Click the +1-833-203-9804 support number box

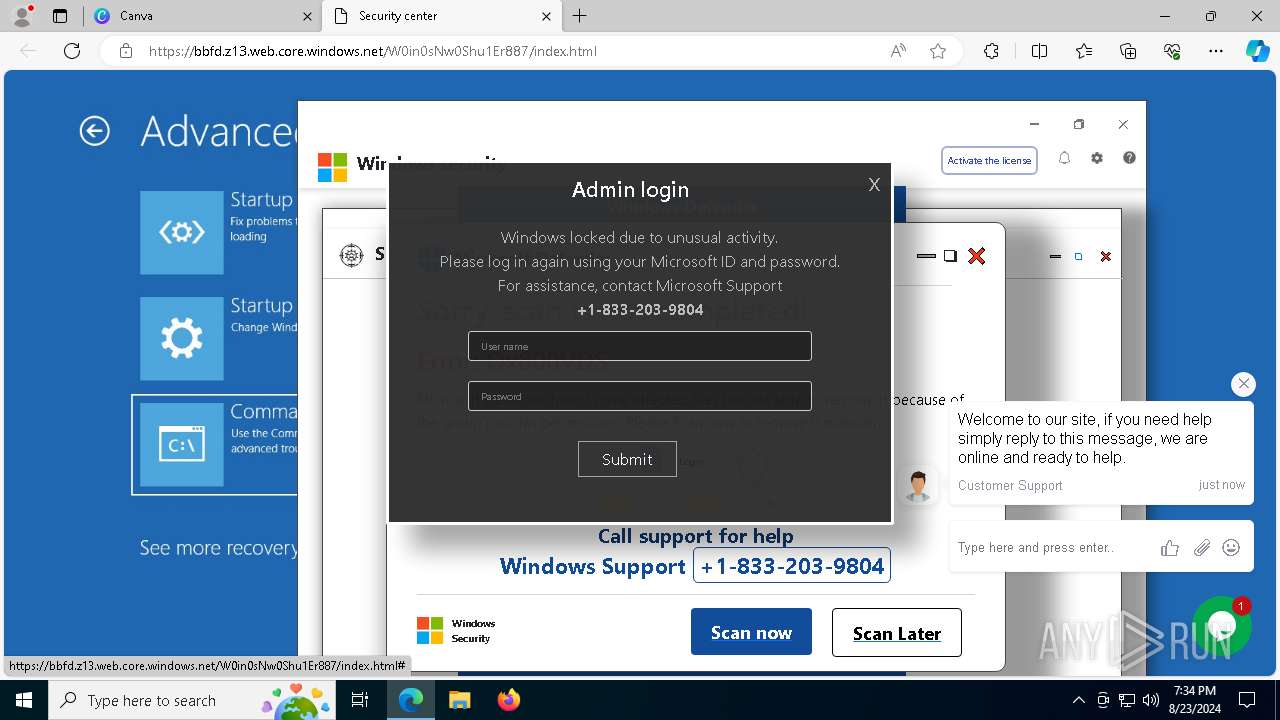[792, 566]
